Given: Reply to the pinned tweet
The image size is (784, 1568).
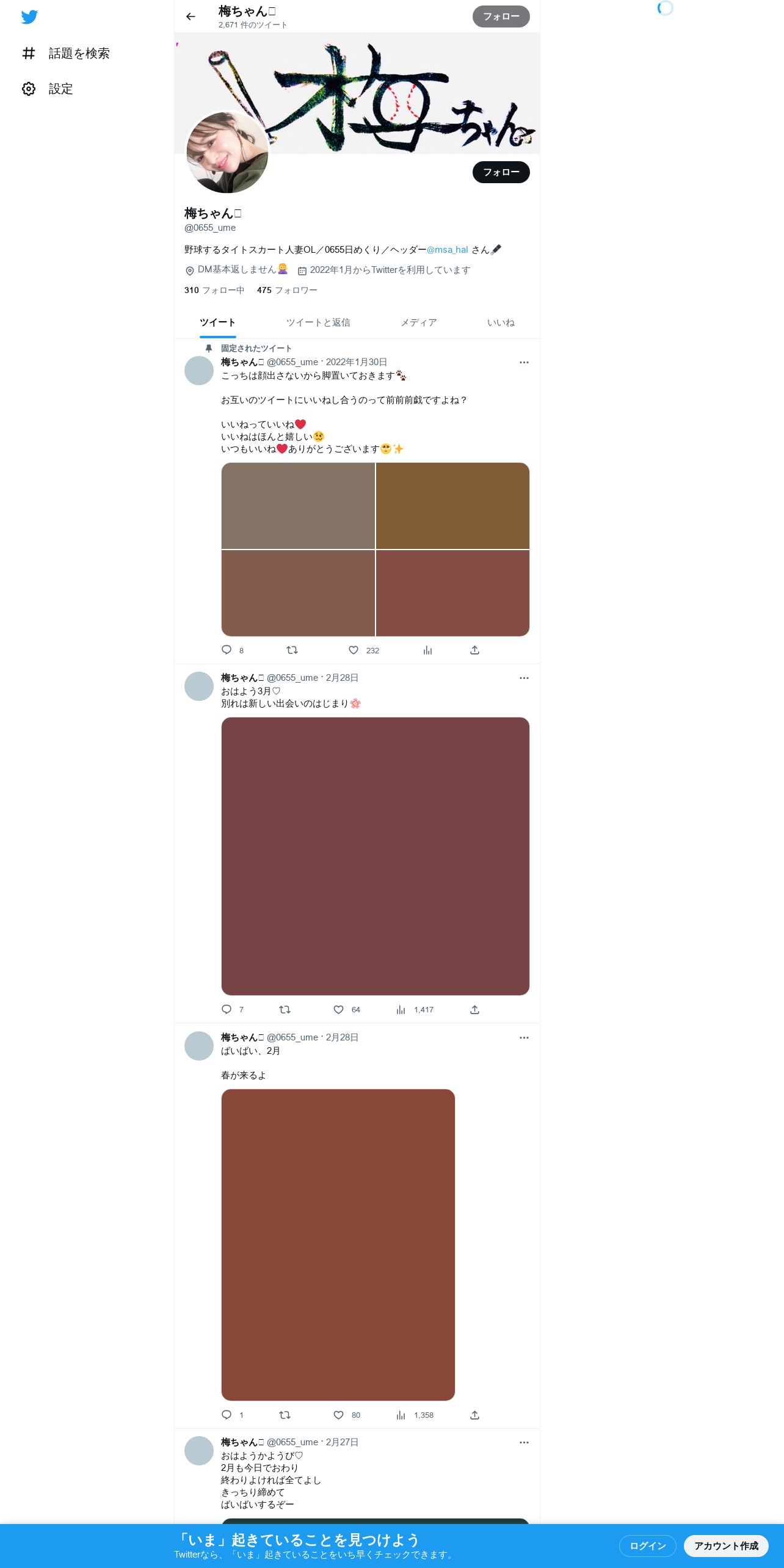Looking at the screenshot, I should 227,650.
